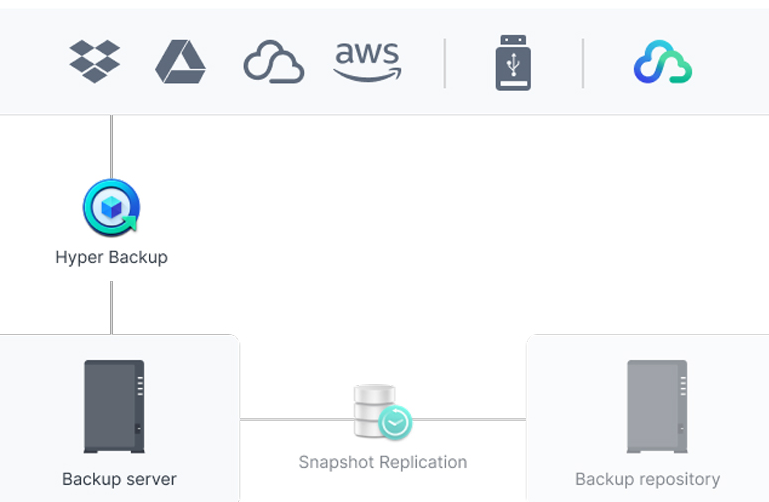Click line joining Backup server to Snapshot Replication
This screenshot has width=769, height=502.
[295, 419]
